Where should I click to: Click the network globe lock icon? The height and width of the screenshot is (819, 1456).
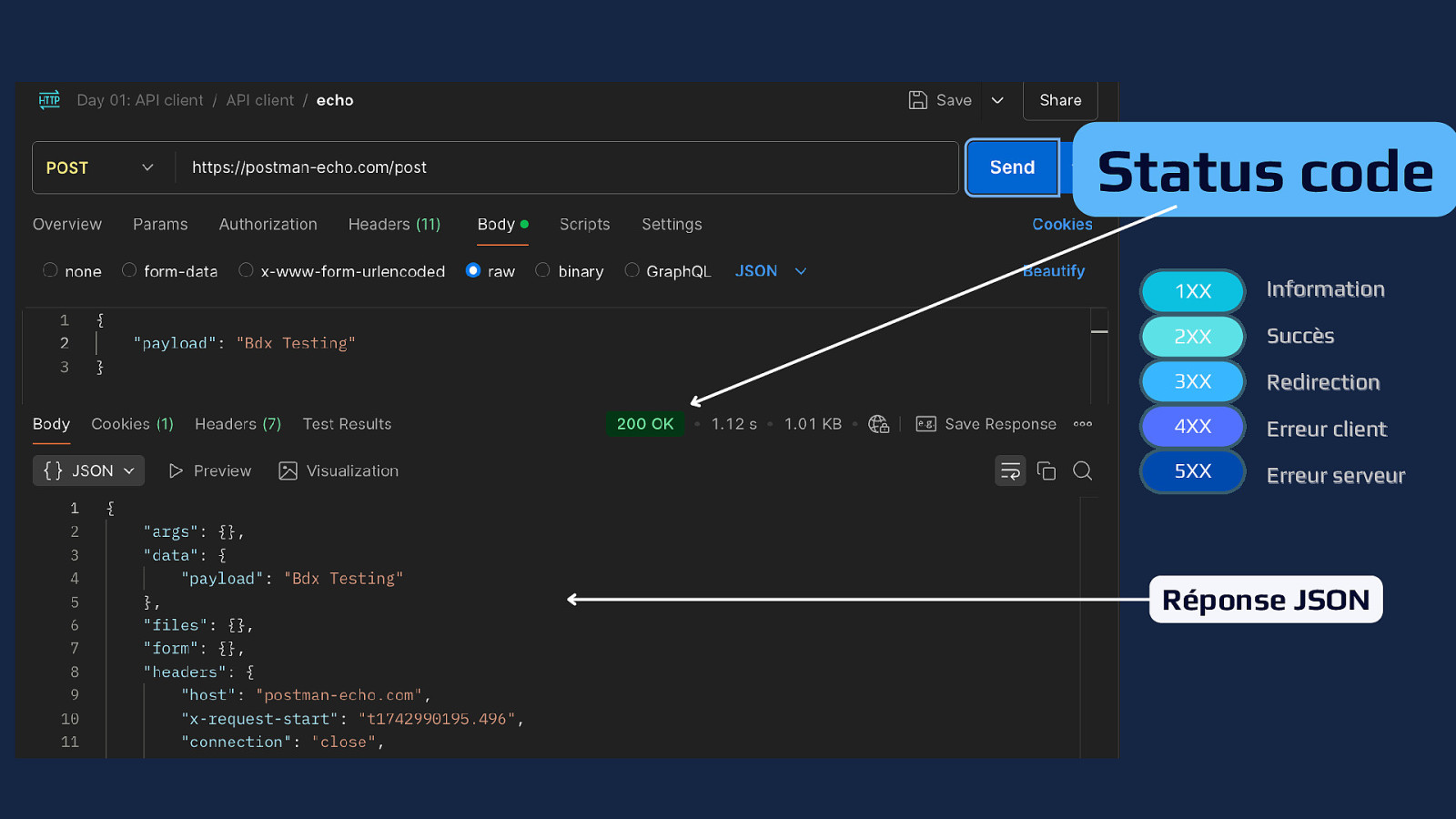878,424
